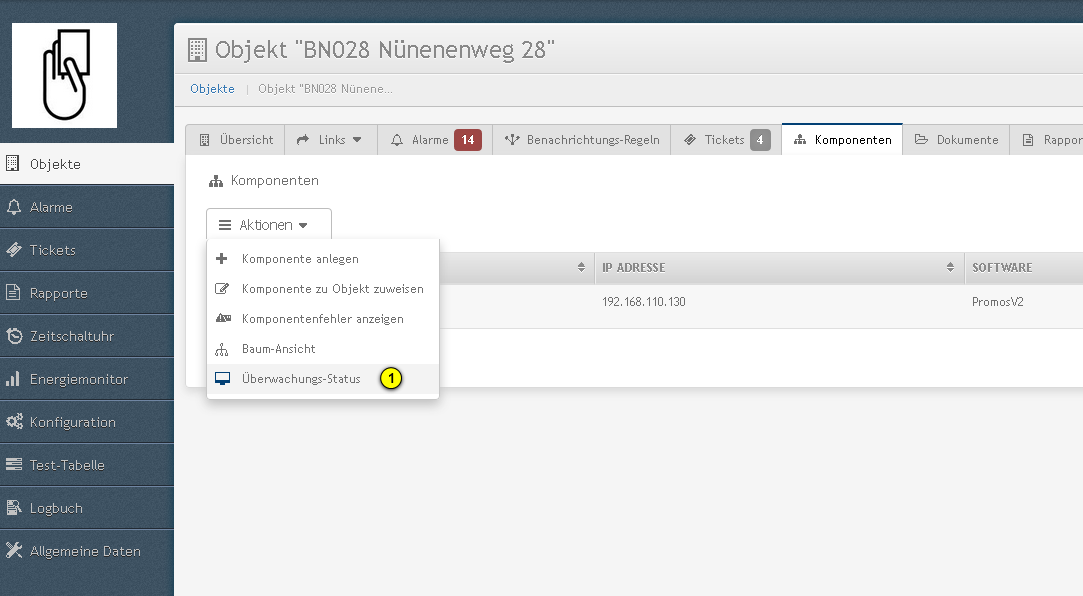The image size is (1083, 596).
Task: Open Logbuch in the sidebar
Action: (87, 508)
